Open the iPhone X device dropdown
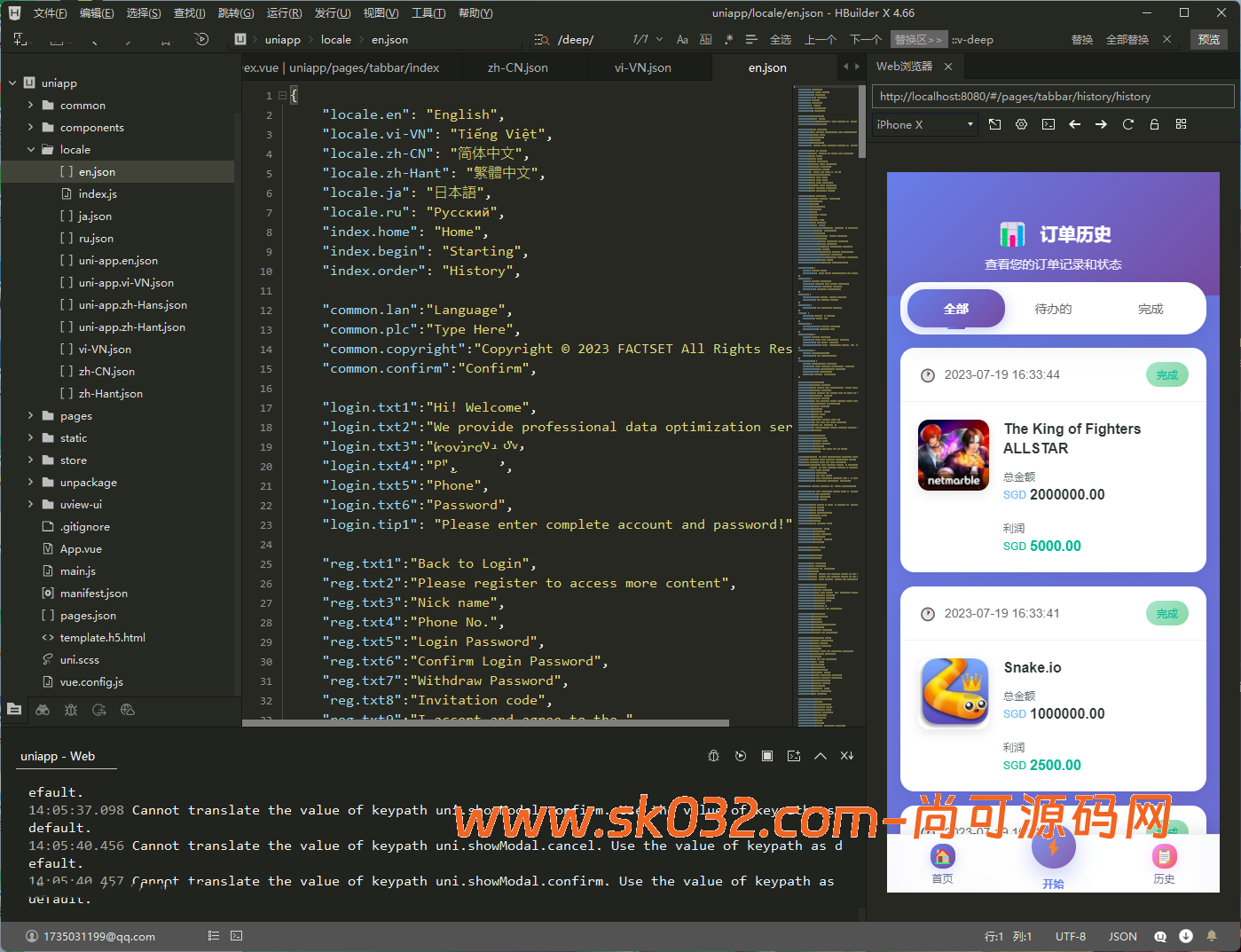This screenshot has width=1241, height=952. (925, 125)
